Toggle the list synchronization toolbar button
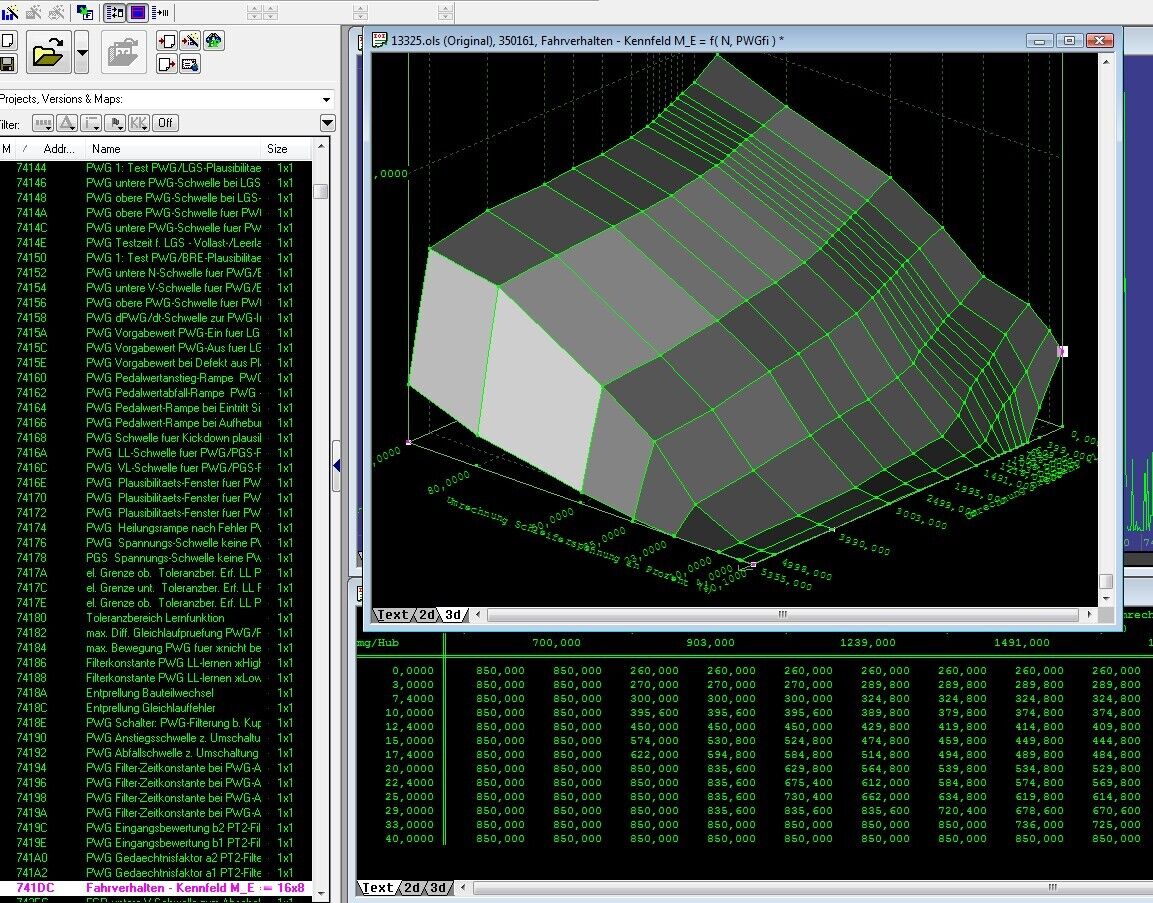 tap(114, 13)
